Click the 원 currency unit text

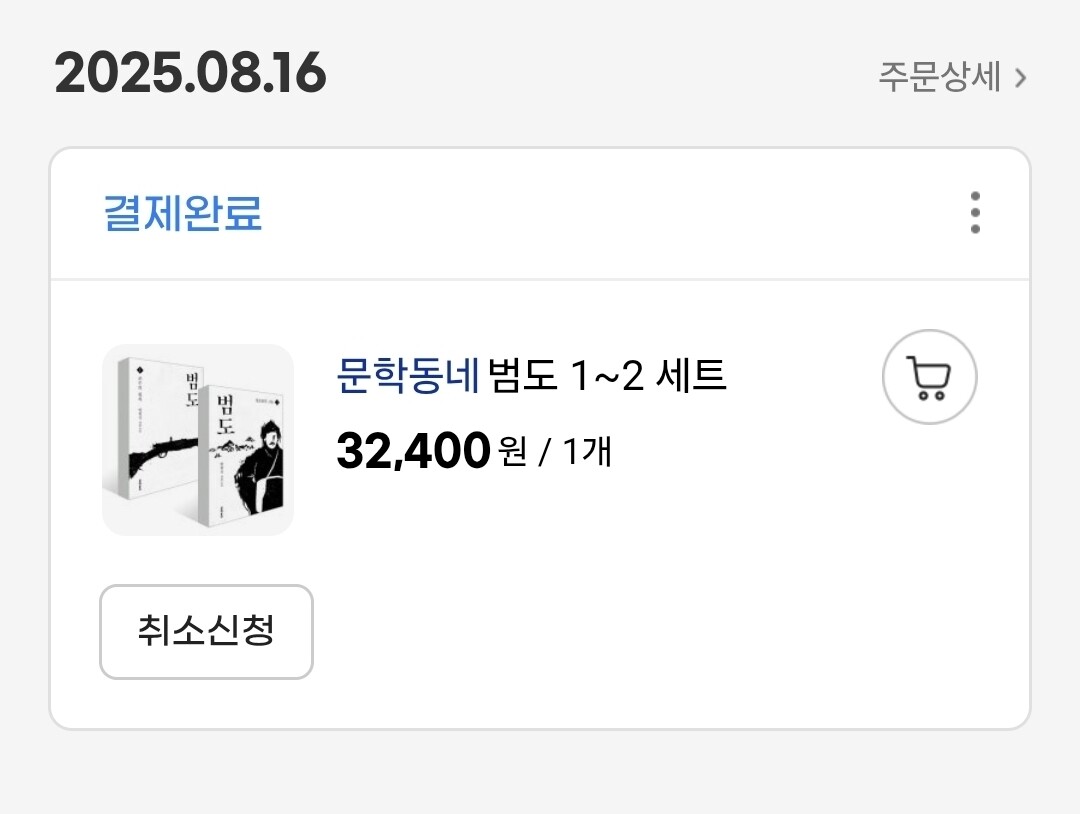pos(512,452)
